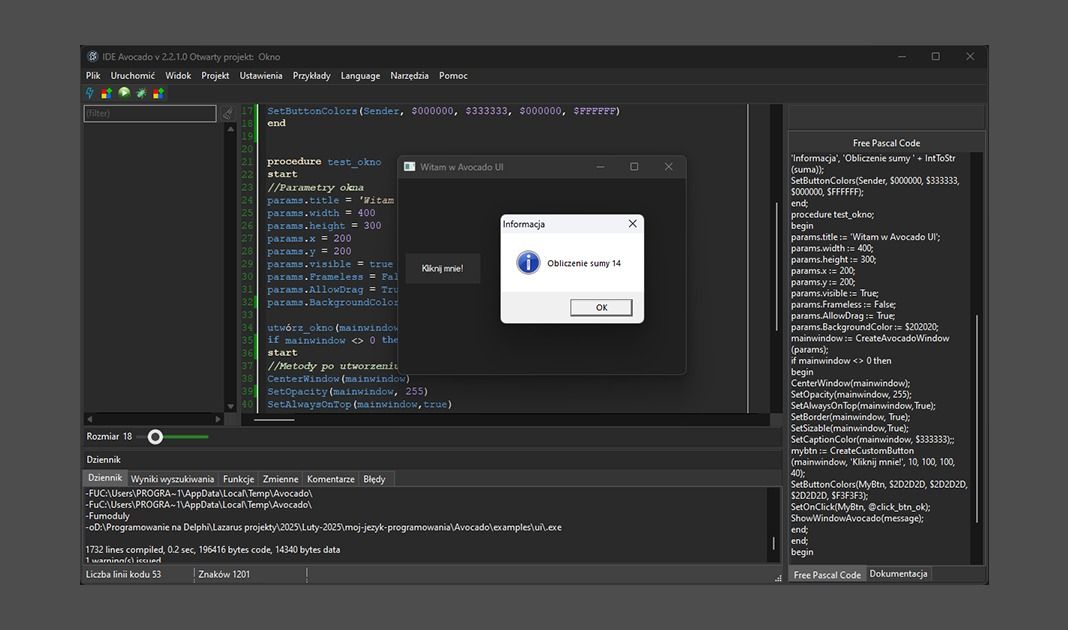The width and height of the screenshot is (1068, 630).
Task: Click colored blocks icon right of bug
Action: pyautogui.click(x=158, y=93)
